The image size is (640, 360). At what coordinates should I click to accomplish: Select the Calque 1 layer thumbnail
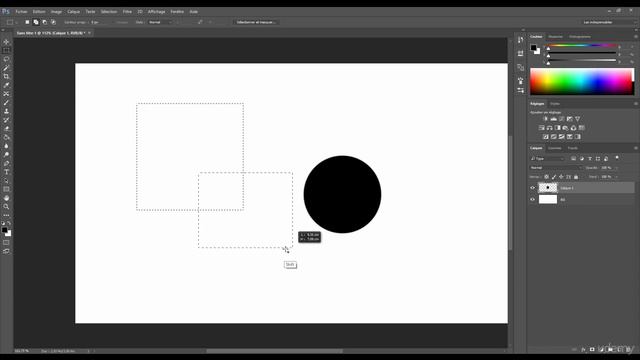[x=548, y=188]
